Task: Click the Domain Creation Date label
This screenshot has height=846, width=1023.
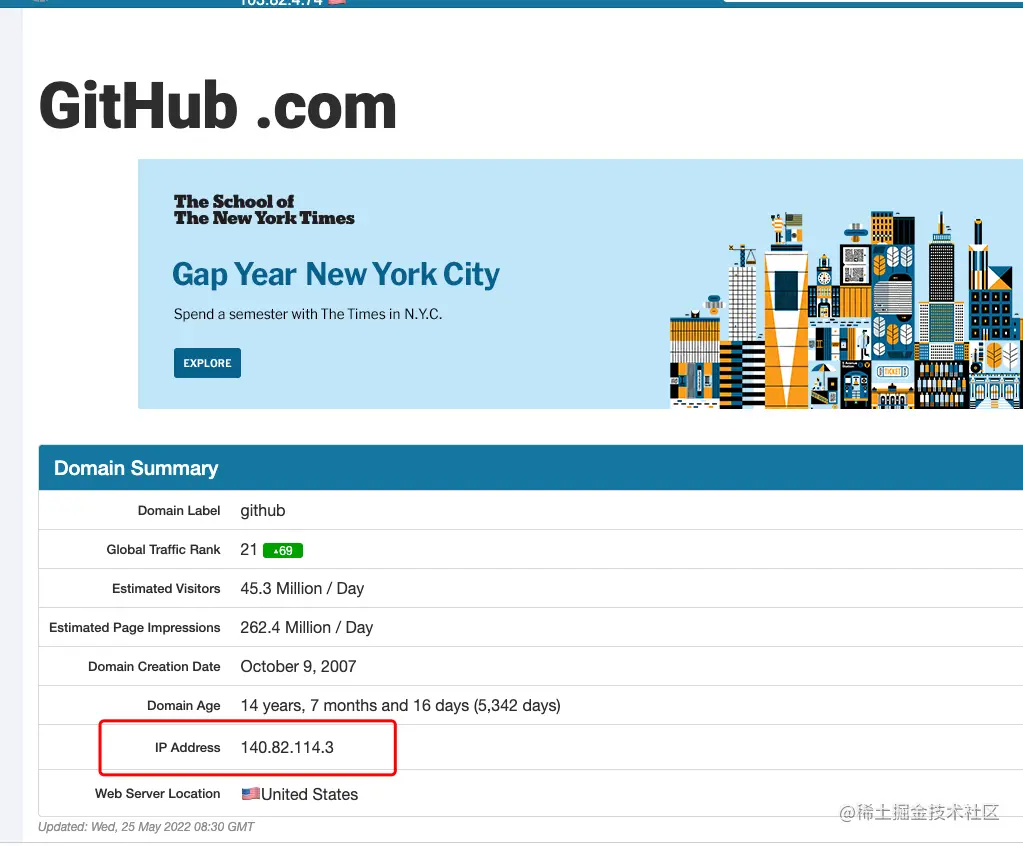Action: 154,667
